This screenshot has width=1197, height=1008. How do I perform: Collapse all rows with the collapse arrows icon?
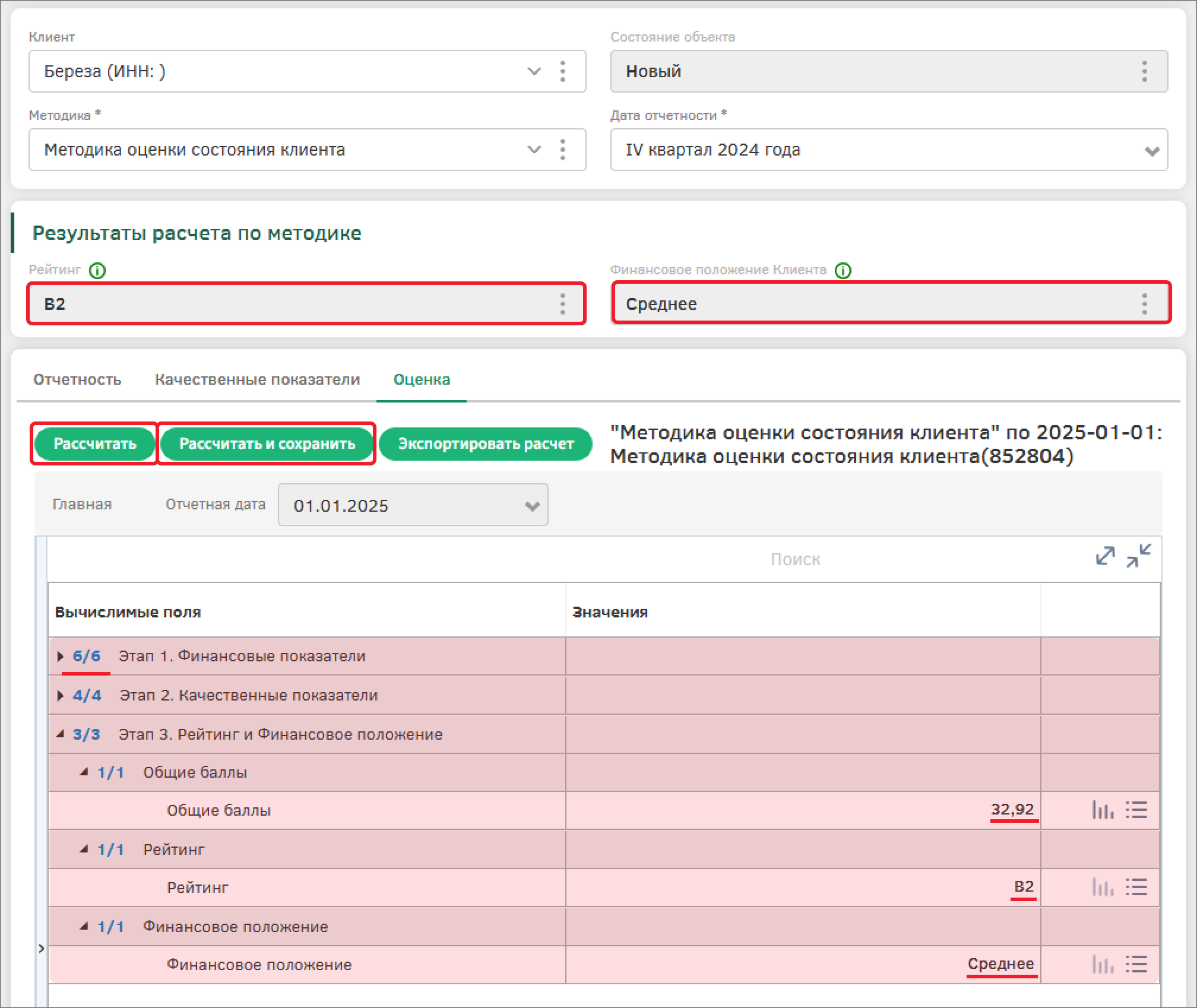pos(1138,556)
